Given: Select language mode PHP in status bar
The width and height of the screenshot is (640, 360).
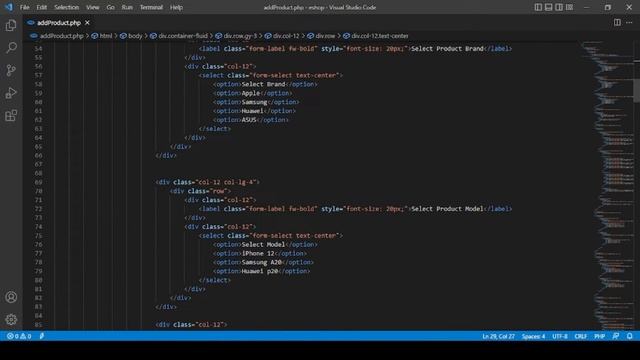Looking at the screenshot, I should click(599, 336).
